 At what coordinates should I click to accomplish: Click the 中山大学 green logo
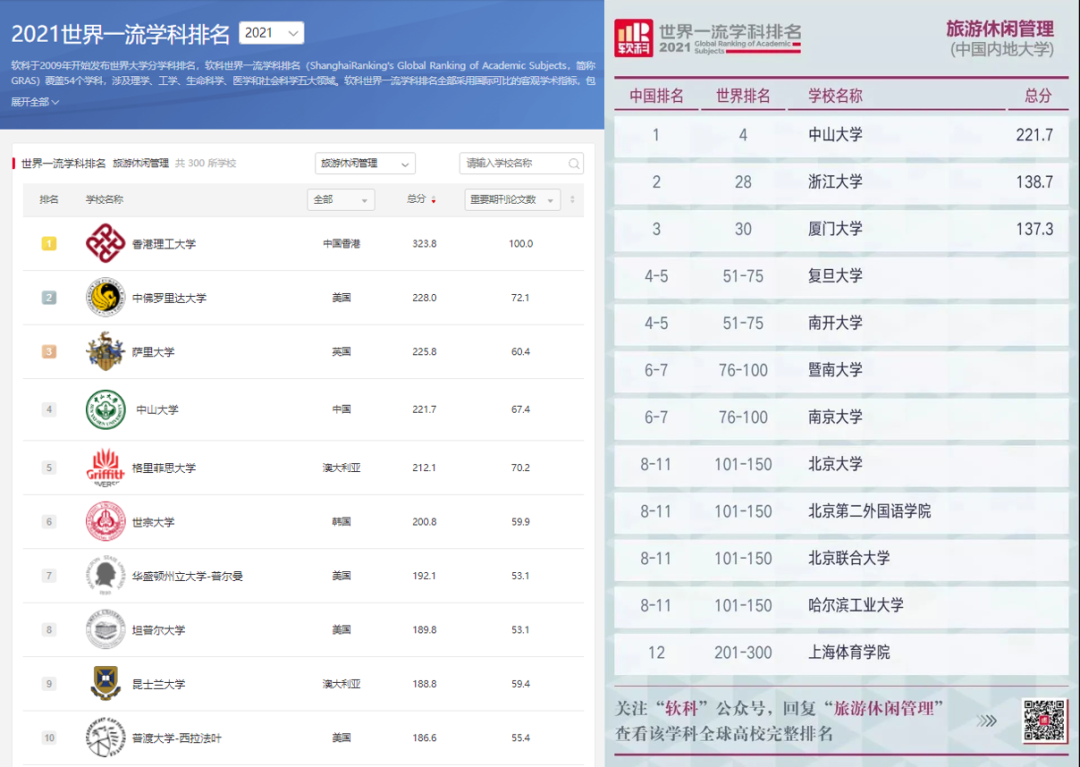click(x=105, y=409)
